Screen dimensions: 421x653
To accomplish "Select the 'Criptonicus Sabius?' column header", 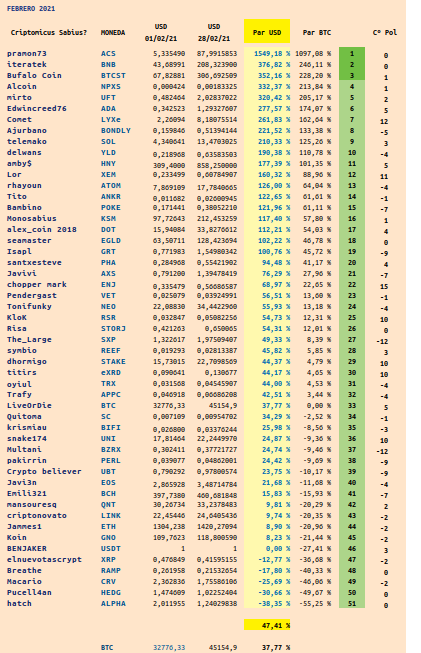I will 49,32.
